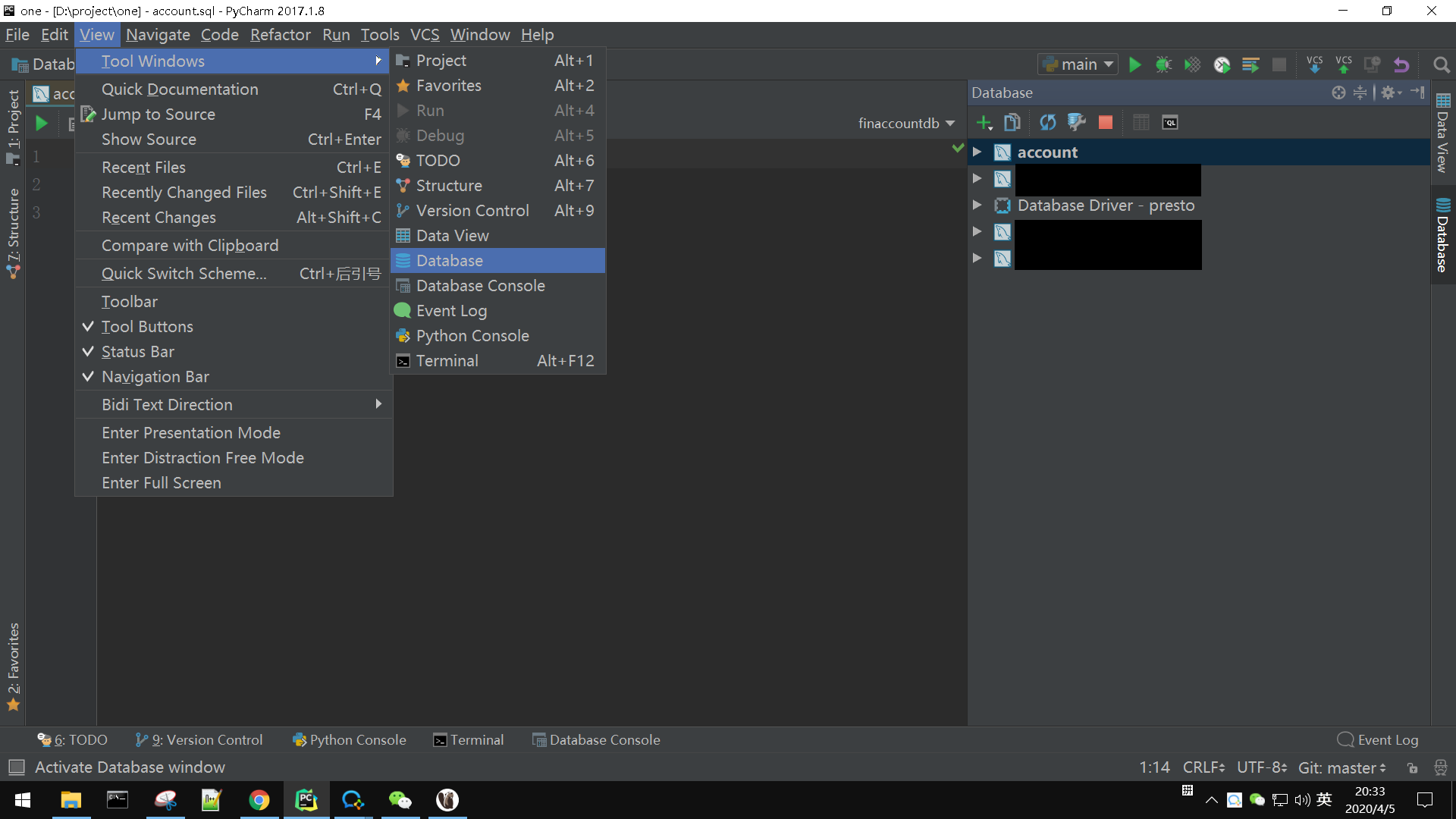
Task: Choose Enter Presentation Mode menu entry
Action: (x=191, y=433)
